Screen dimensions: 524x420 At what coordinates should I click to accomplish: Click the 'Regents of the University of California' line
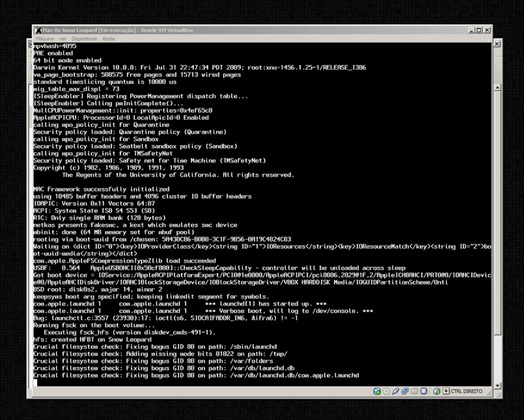coord(178,175)
